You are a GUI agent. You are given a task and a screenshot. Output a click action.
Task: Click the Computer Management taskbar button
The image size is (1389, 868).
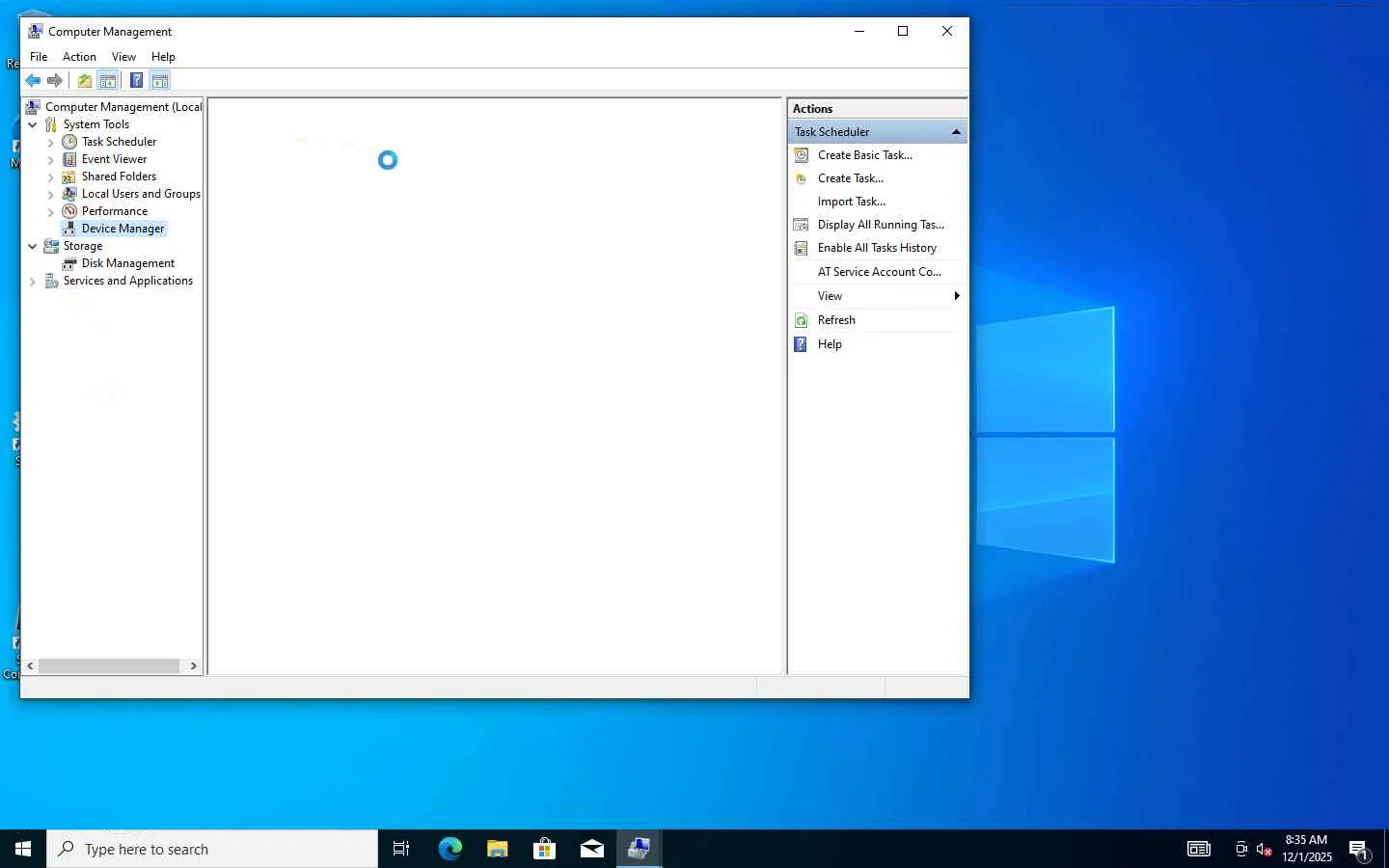639,849
